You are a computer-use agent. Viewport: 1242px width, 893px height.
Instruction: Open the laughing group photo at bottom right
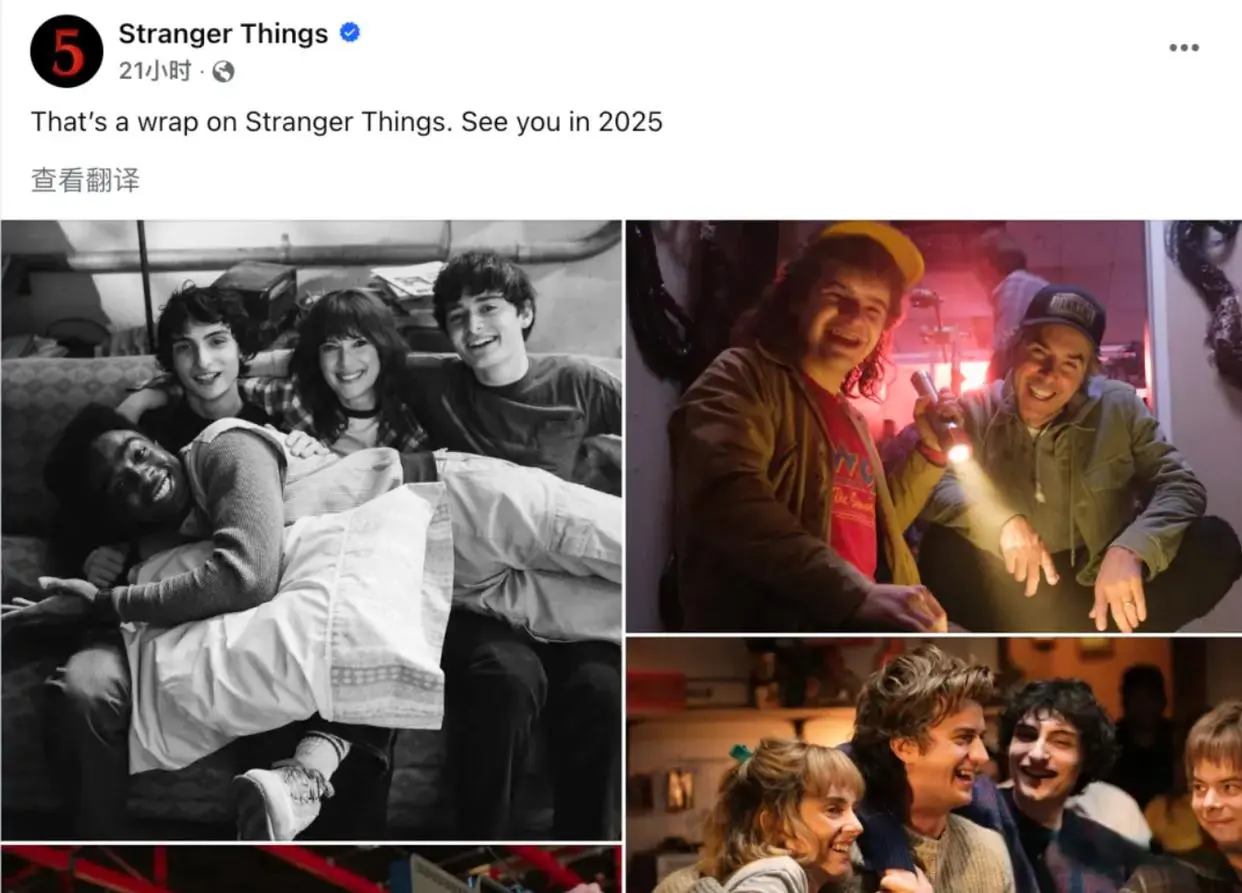[934, 765]
